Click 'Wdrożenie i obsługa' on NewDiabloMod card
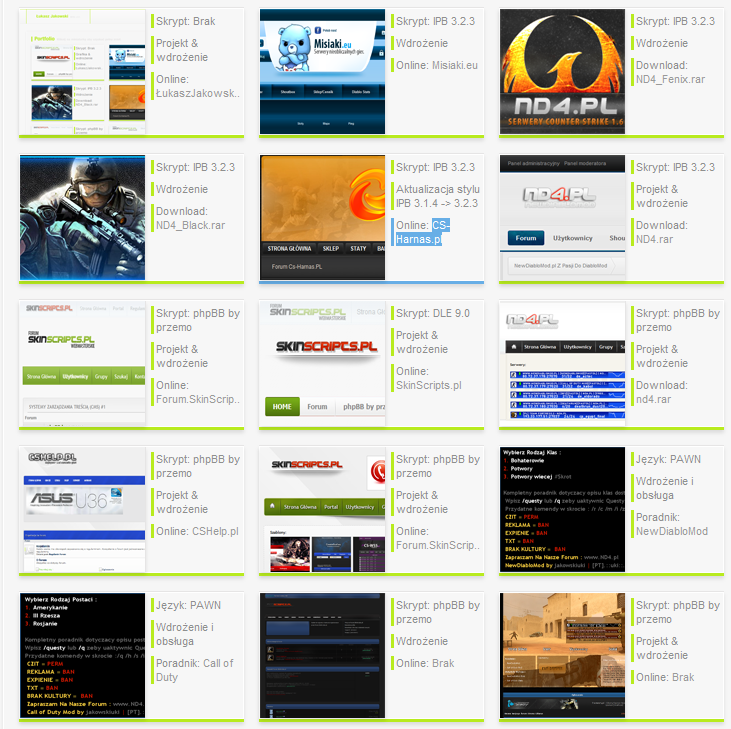This screenshot has height=729, width=731. click(x=664, y=488)
